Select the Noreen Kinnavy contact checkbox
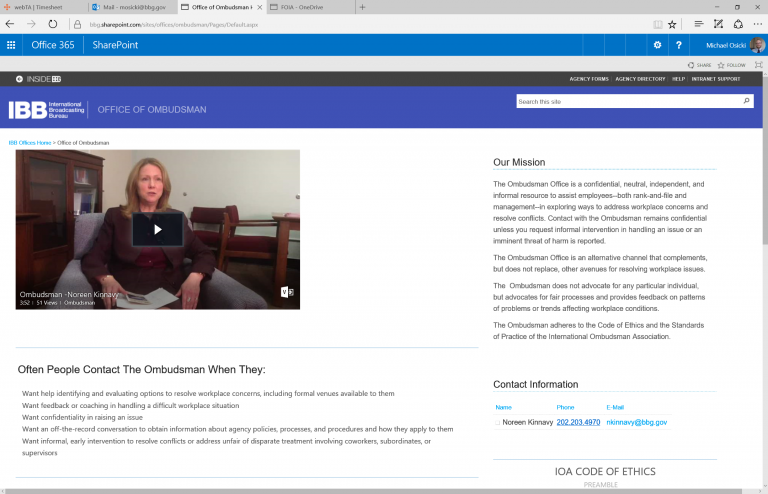This screenshot has height=494, width=768. (x=498, y=423)
